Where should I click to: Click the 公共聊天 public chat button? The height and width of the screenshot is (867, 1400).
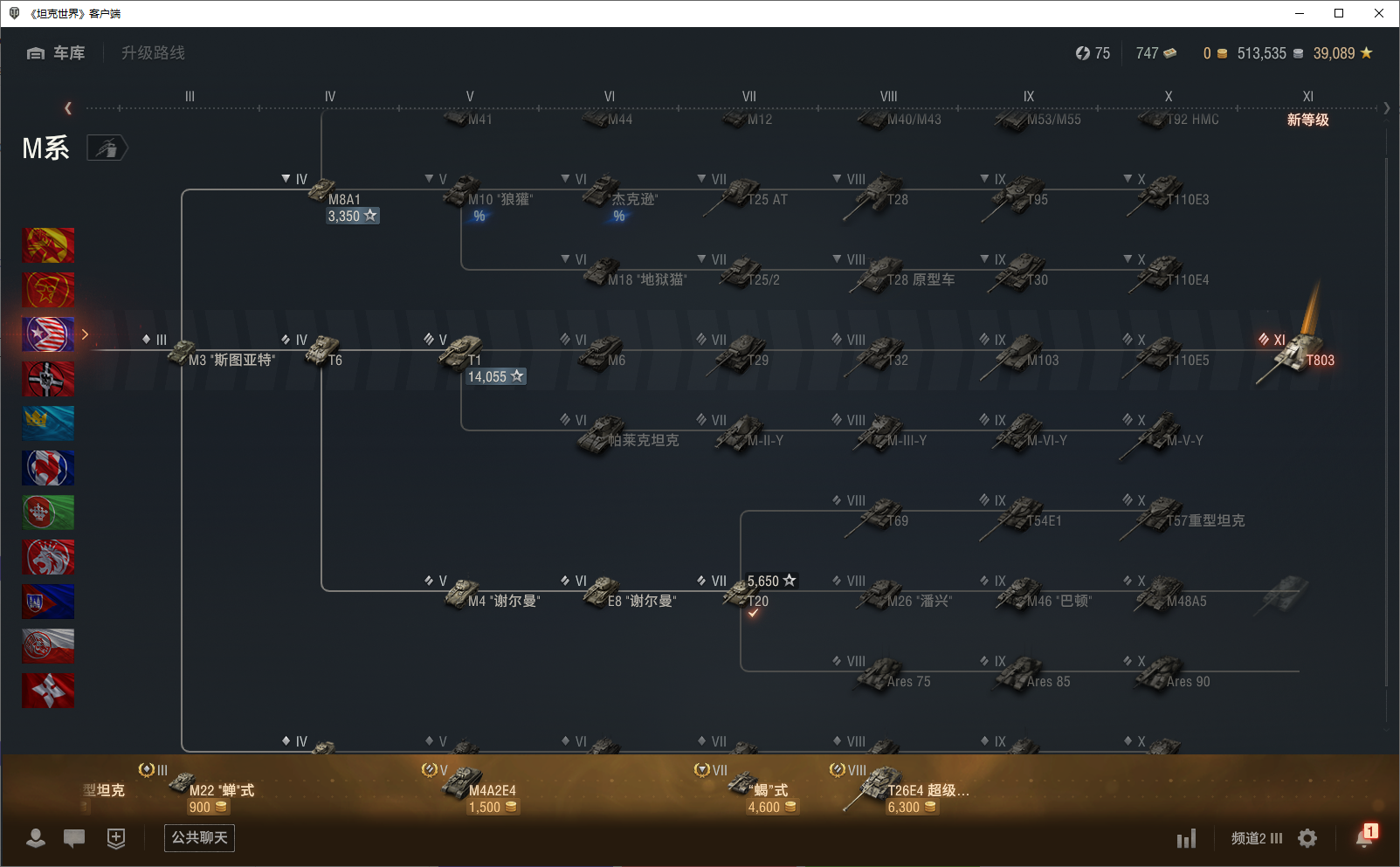(199, 838)
